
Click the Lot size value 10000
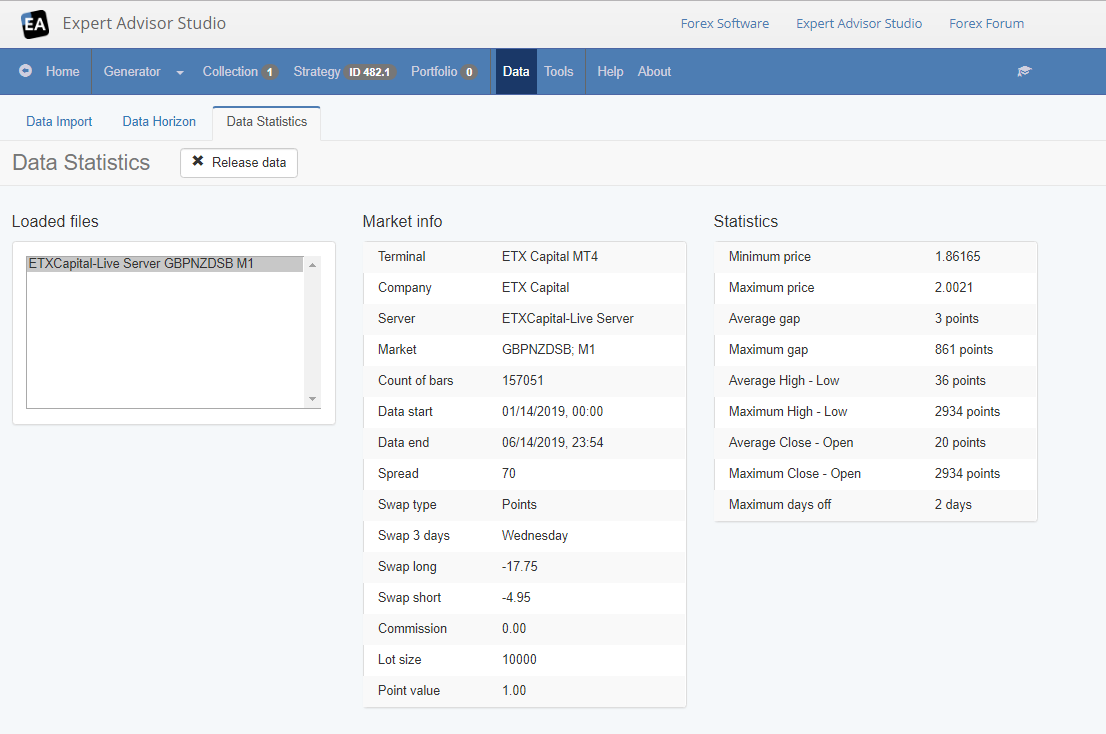519,660
